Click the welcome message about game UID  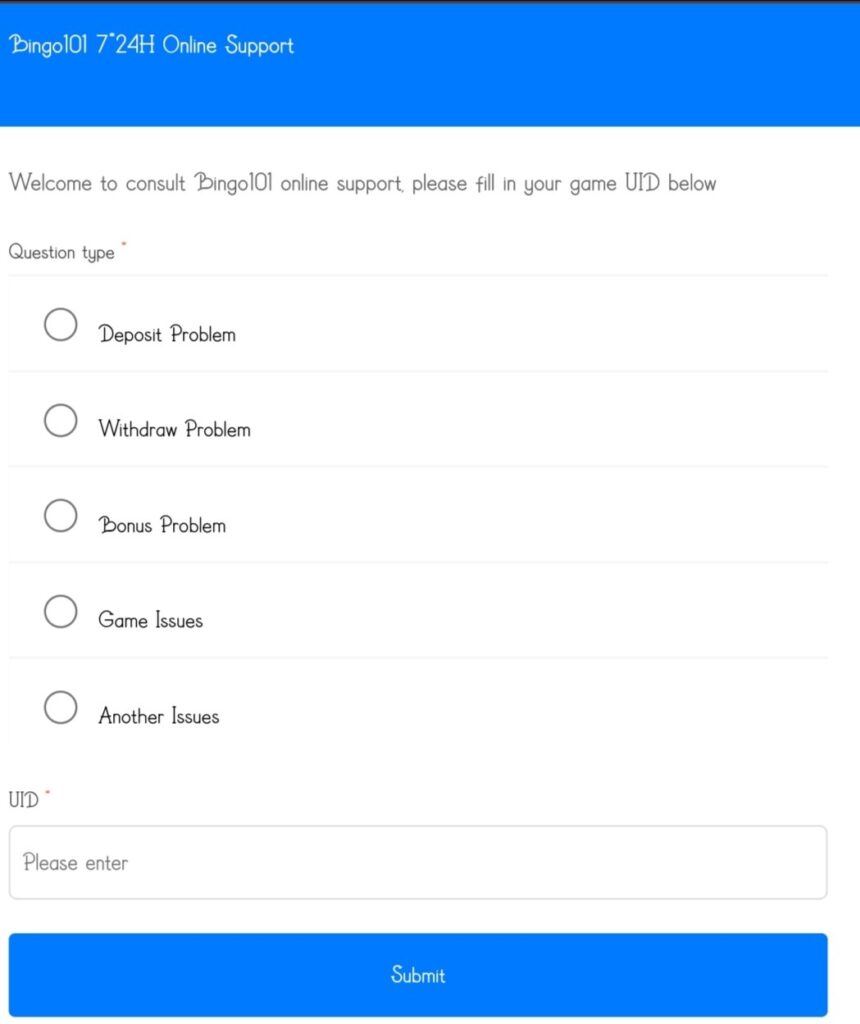[x=362, y=184]
